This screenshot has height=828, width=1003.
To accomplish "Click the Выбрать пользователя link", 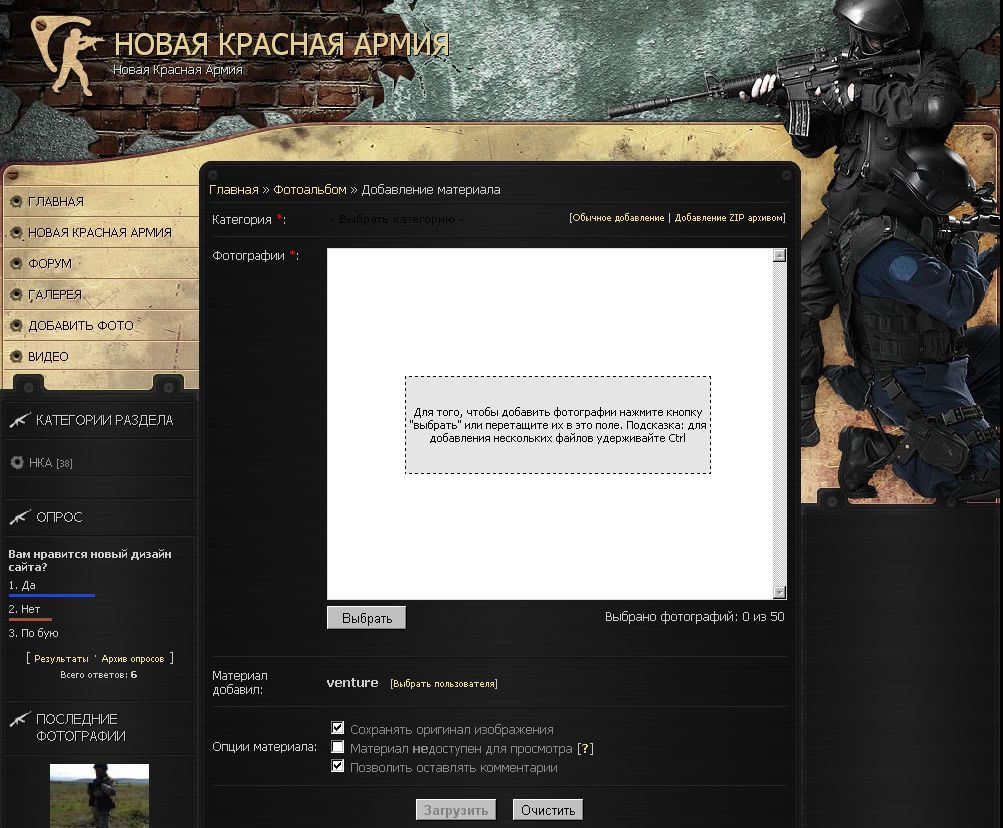I will (x=444, y=683).
